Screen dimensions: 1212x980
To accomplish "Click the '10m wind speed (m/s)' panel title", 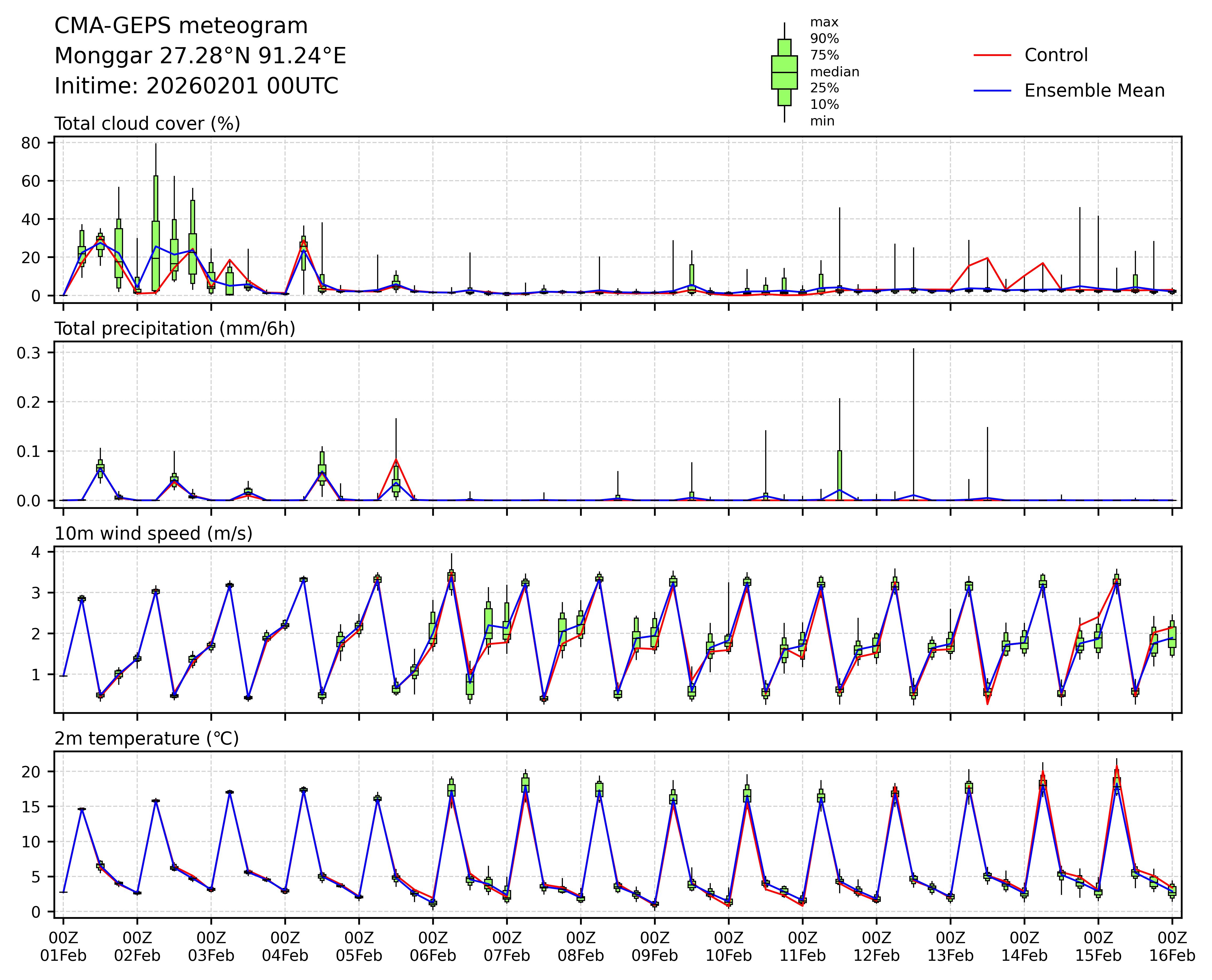I will [x=153, y=534].
